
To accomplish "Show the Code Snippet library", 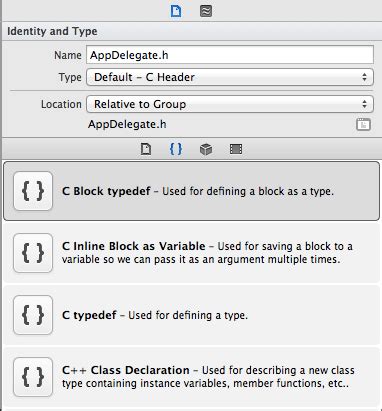I will pos(176,149).
